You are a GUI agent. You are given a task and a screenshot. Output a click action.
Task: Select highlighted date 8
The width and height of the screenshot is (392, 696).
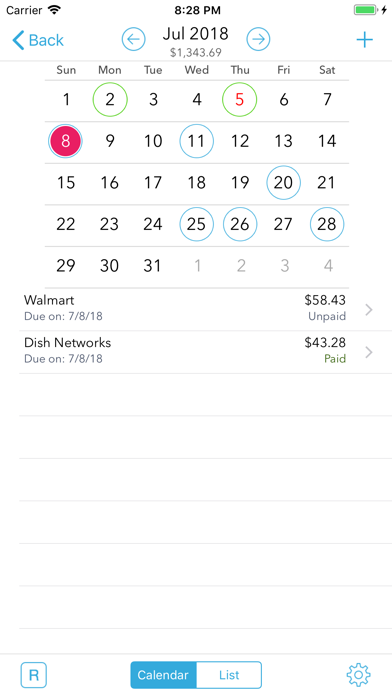coord(65,141)
